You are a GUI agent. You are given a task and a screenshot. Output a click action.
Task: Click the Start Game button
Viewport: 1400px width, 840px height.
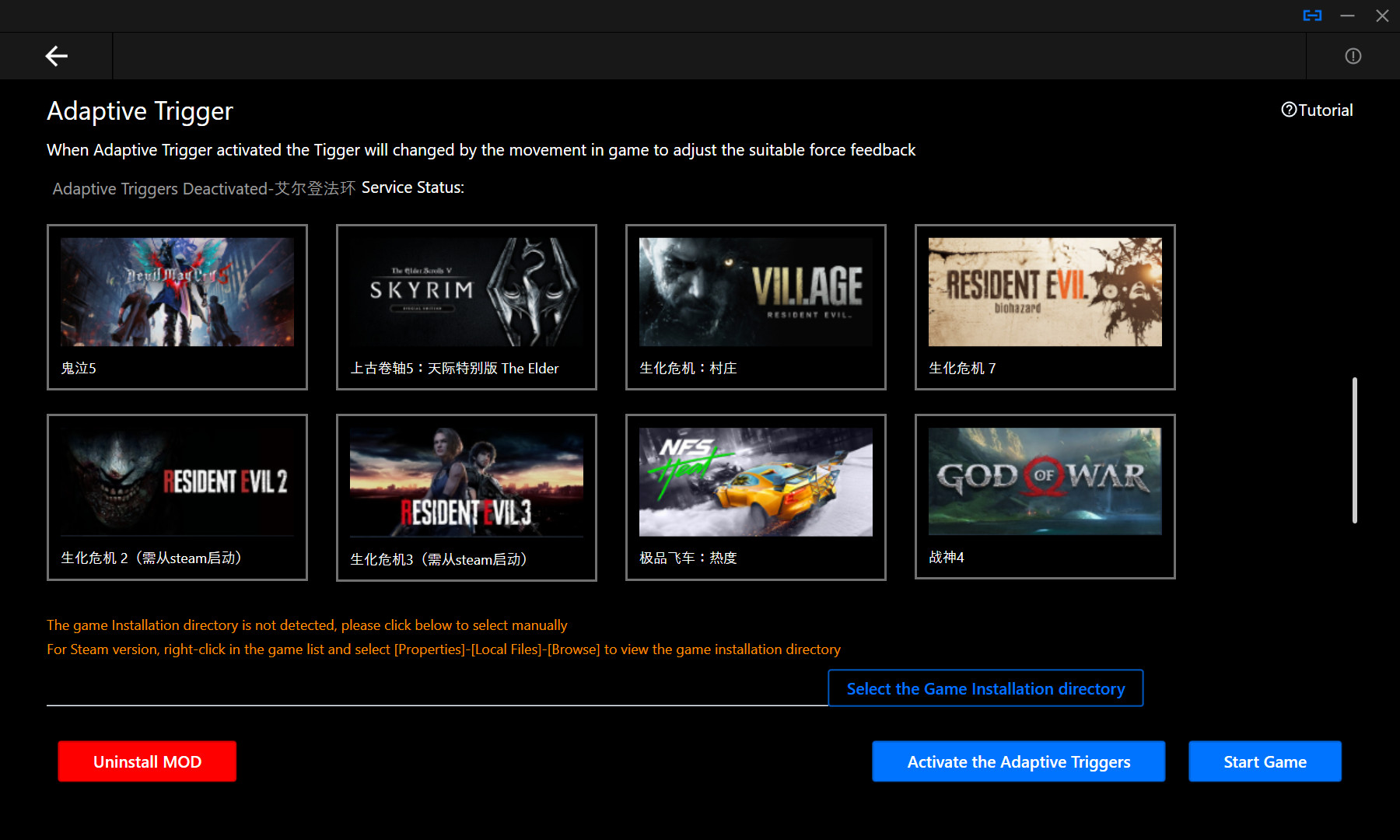tap(1265, 761)
